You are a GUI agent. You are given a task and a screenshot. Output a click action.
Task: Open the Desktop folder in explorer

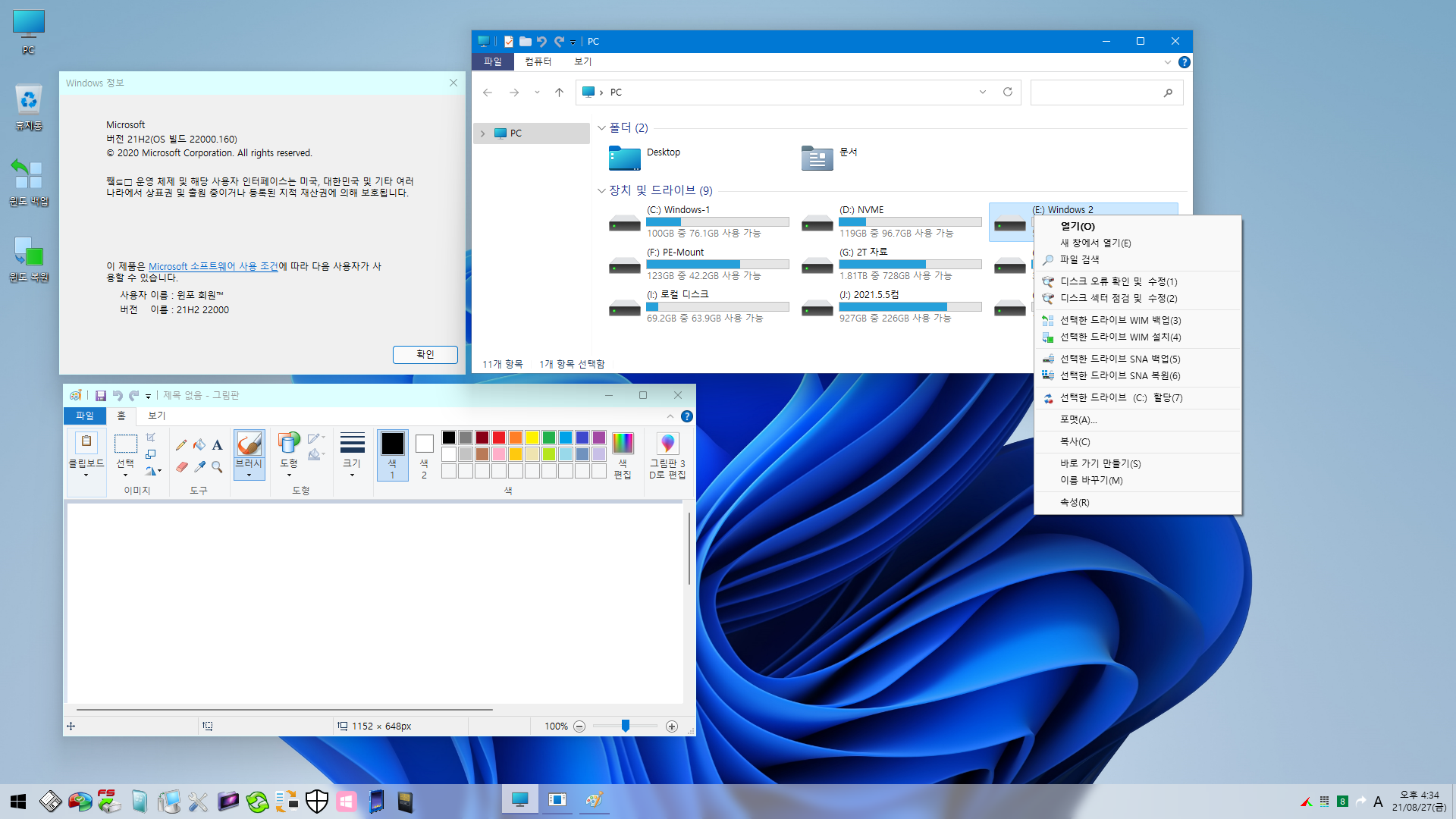click(x=645, y=158)
